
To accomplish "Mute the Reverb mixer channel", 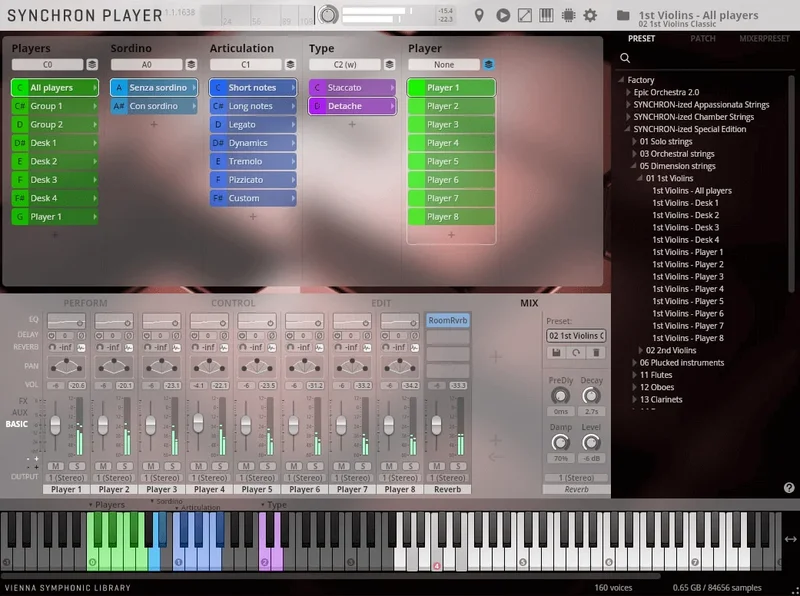I will click(x=437, y=466).
